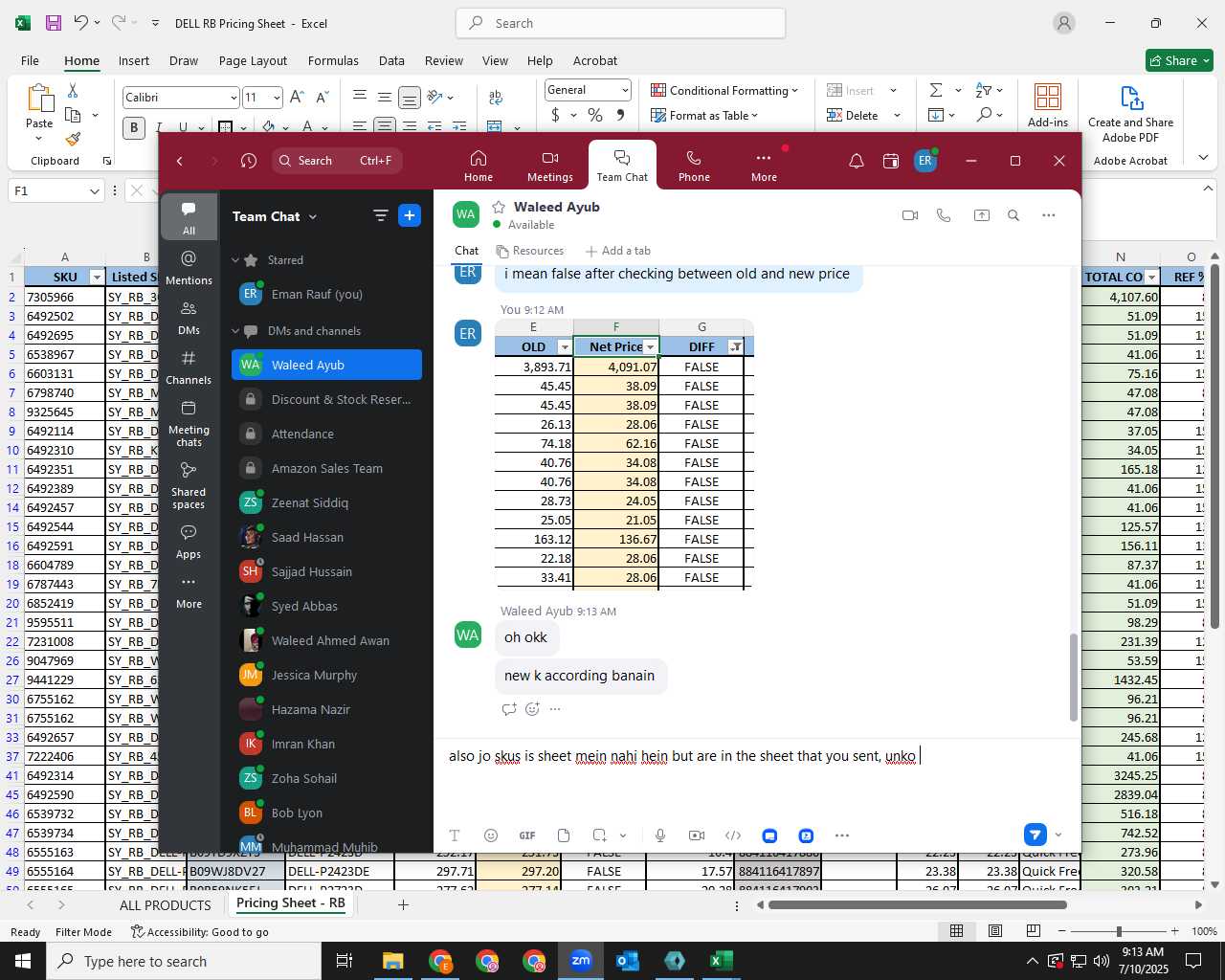Record a video message

[x=697, y=835]
